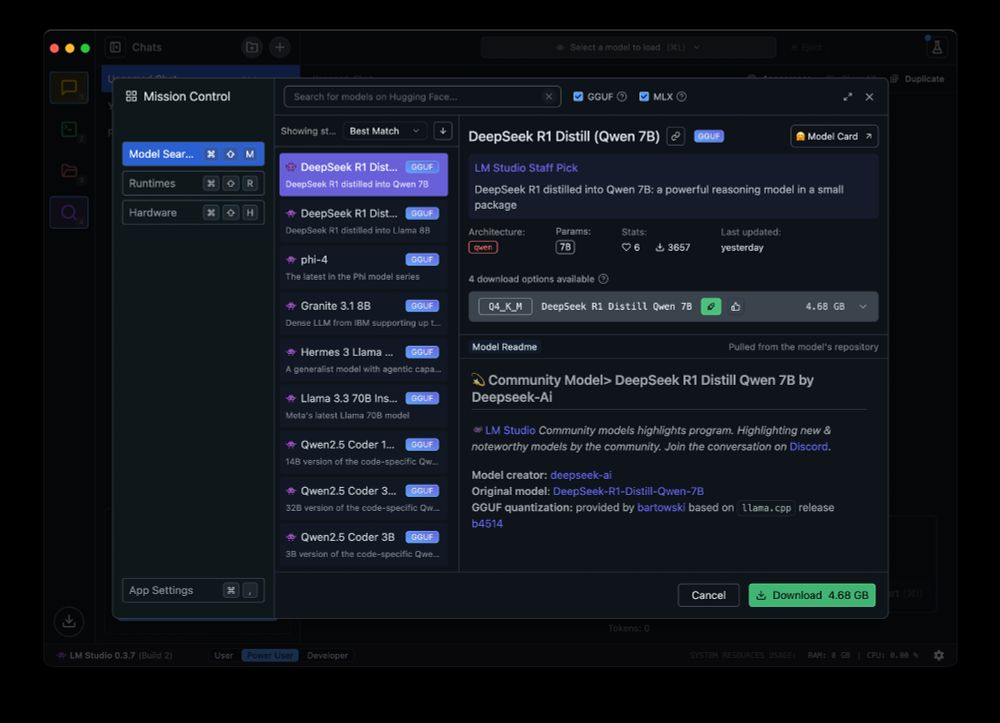Reverse the sort direction arrow
The image size is (1000, 723).
(x=443, y=131)
